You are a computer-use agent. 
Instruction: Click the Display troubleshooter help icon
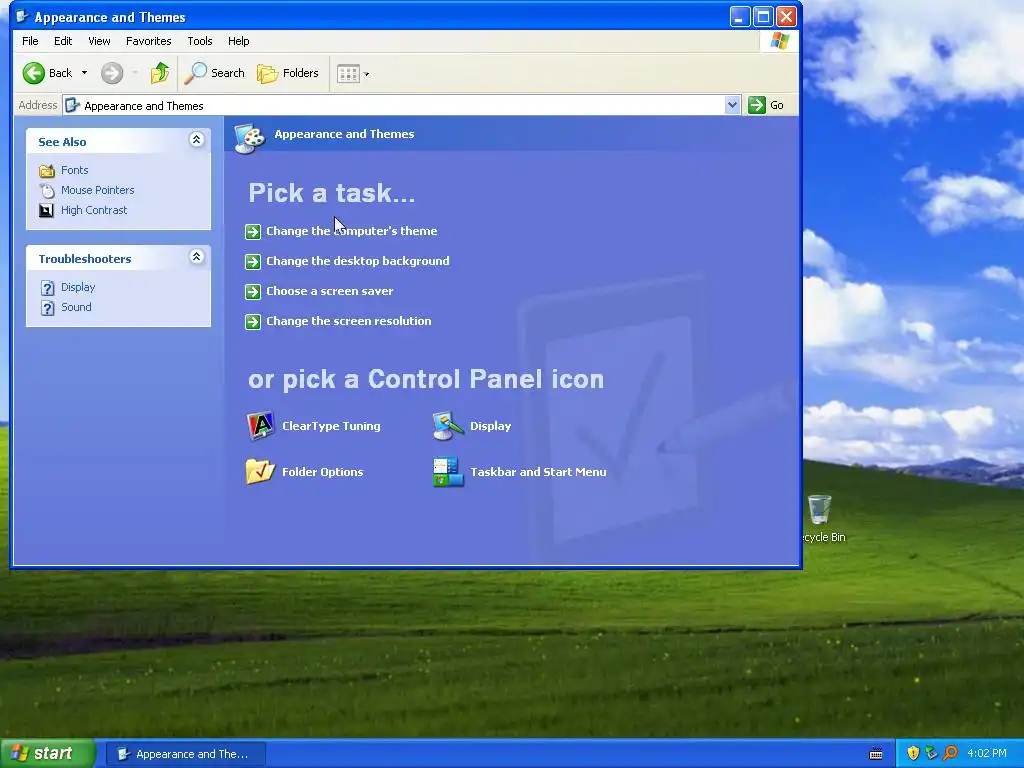(x=48, y=288)
